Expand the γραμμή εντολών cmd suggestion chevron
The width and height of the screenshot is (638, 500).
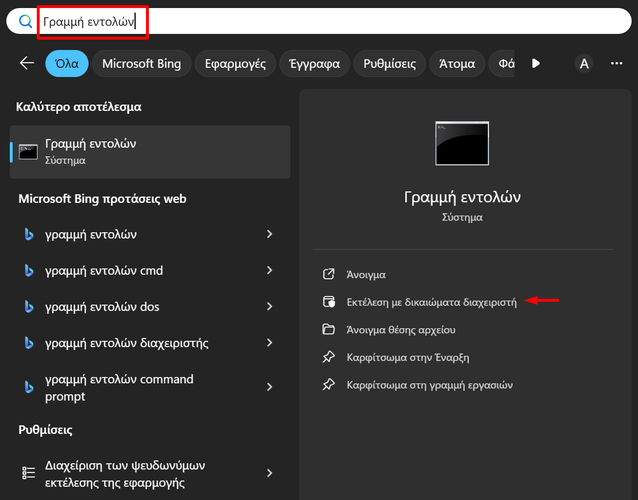tap(269, 270)
